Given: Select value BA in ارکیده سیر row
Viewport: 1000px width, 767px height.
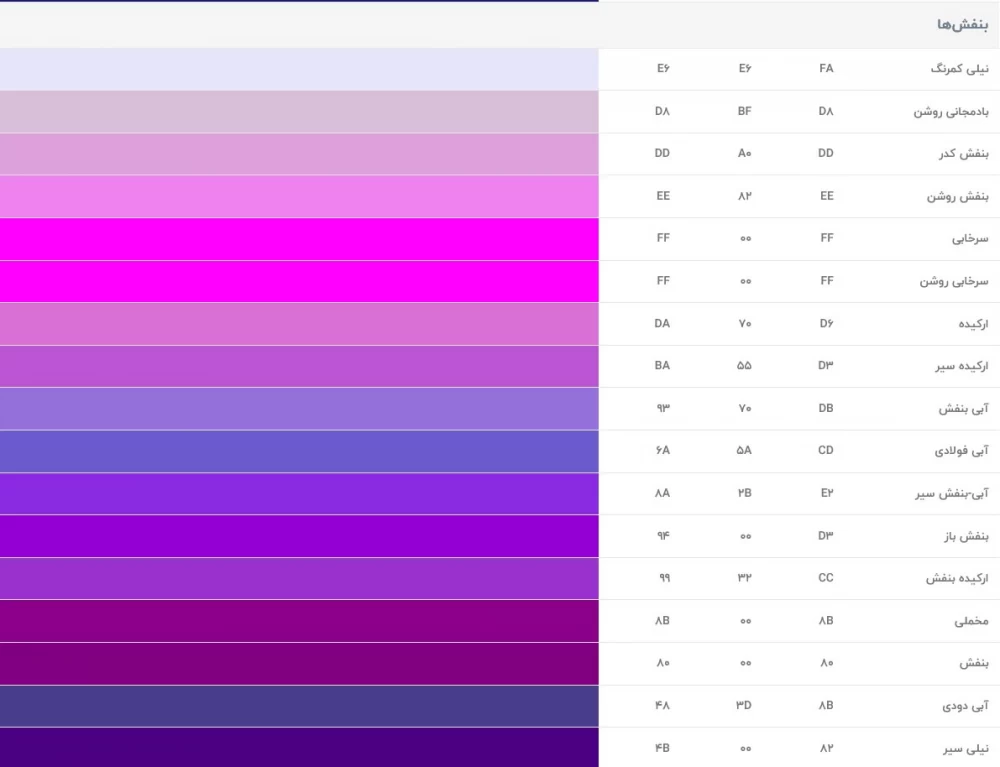Looking at the screenshot, I should click(662, 365).
